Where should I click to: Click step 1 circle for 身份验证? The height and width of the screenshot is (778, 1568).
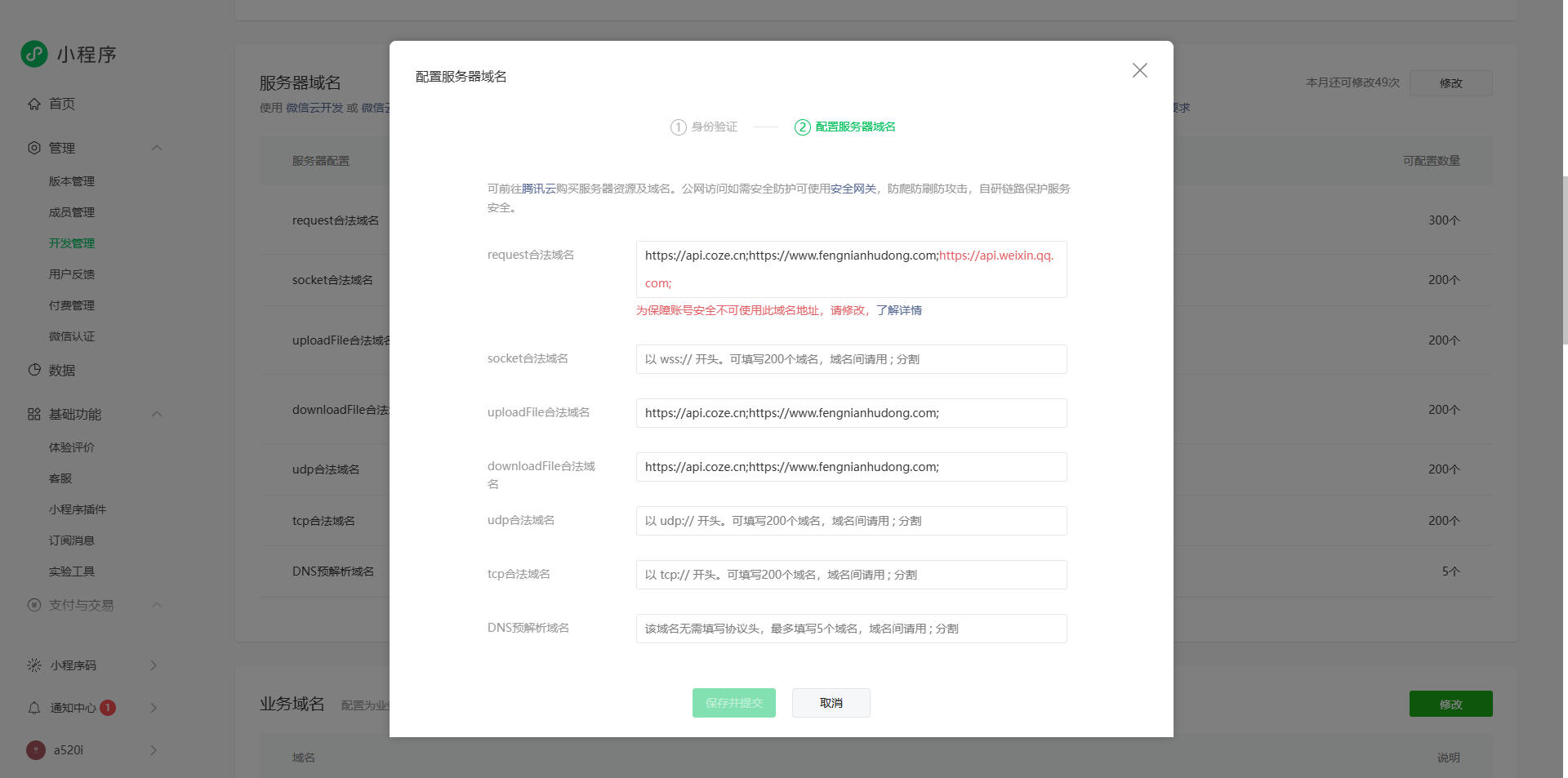[678, 127]
